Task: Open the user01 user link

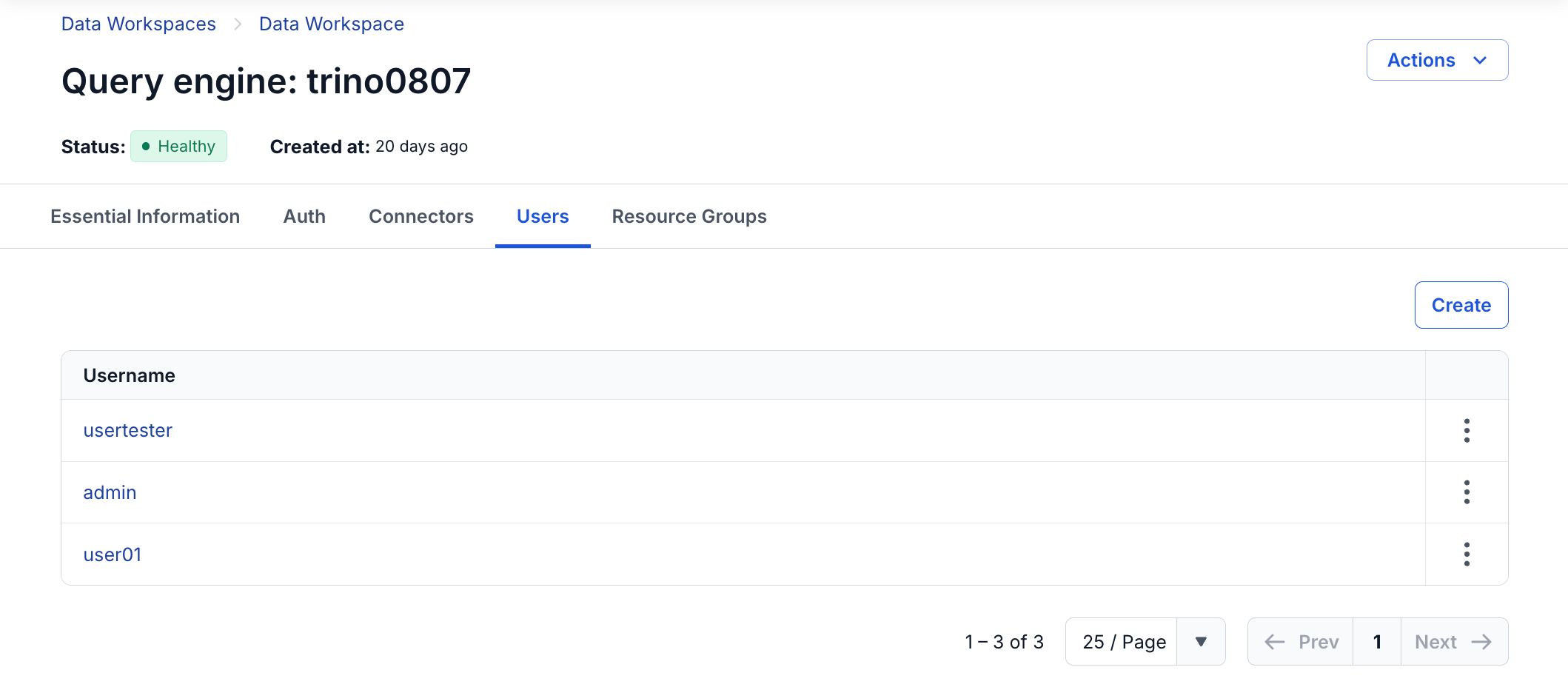Action: click(x=112, y=554)
